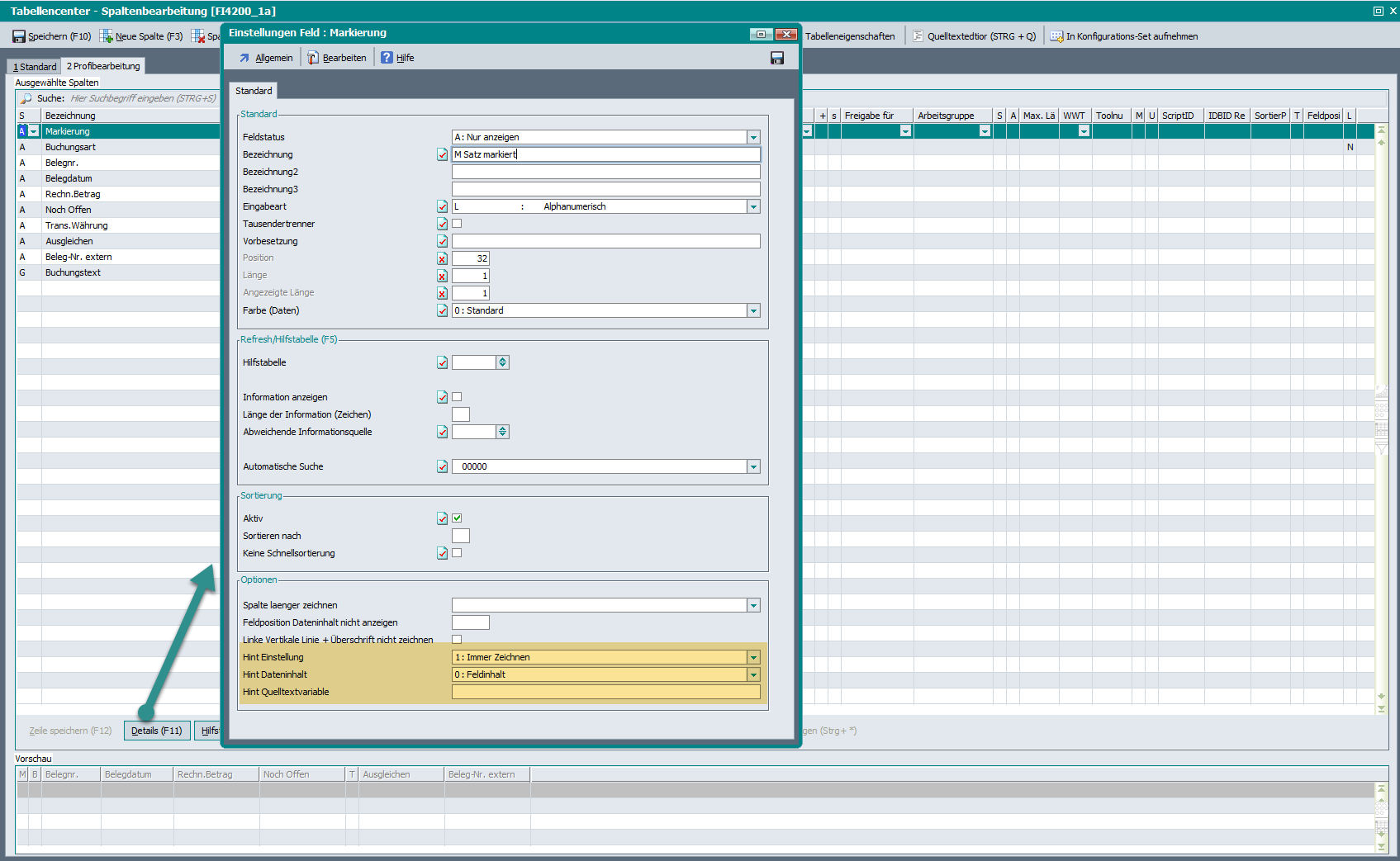This screenshot has height=861, width=1400.
Task: Click the Bearbeiten icon in dialog toolbar
Action: click(x=313, y=58)
